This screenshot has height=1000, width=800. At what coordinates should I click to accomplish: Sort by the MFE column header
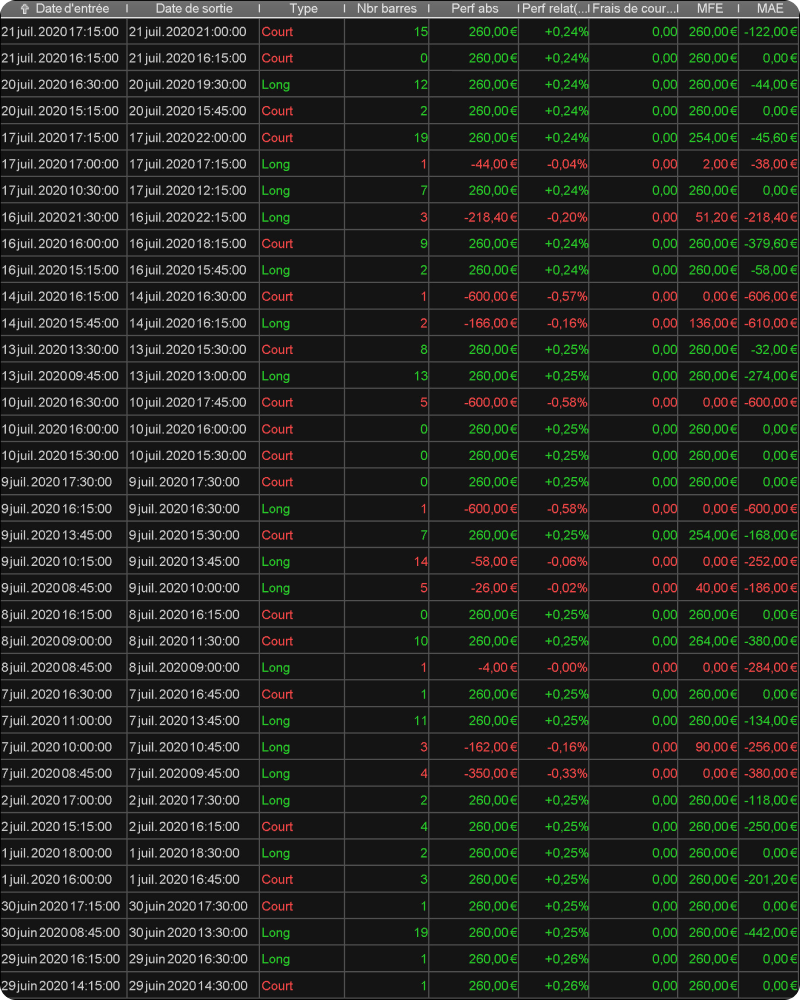(709, 8)
